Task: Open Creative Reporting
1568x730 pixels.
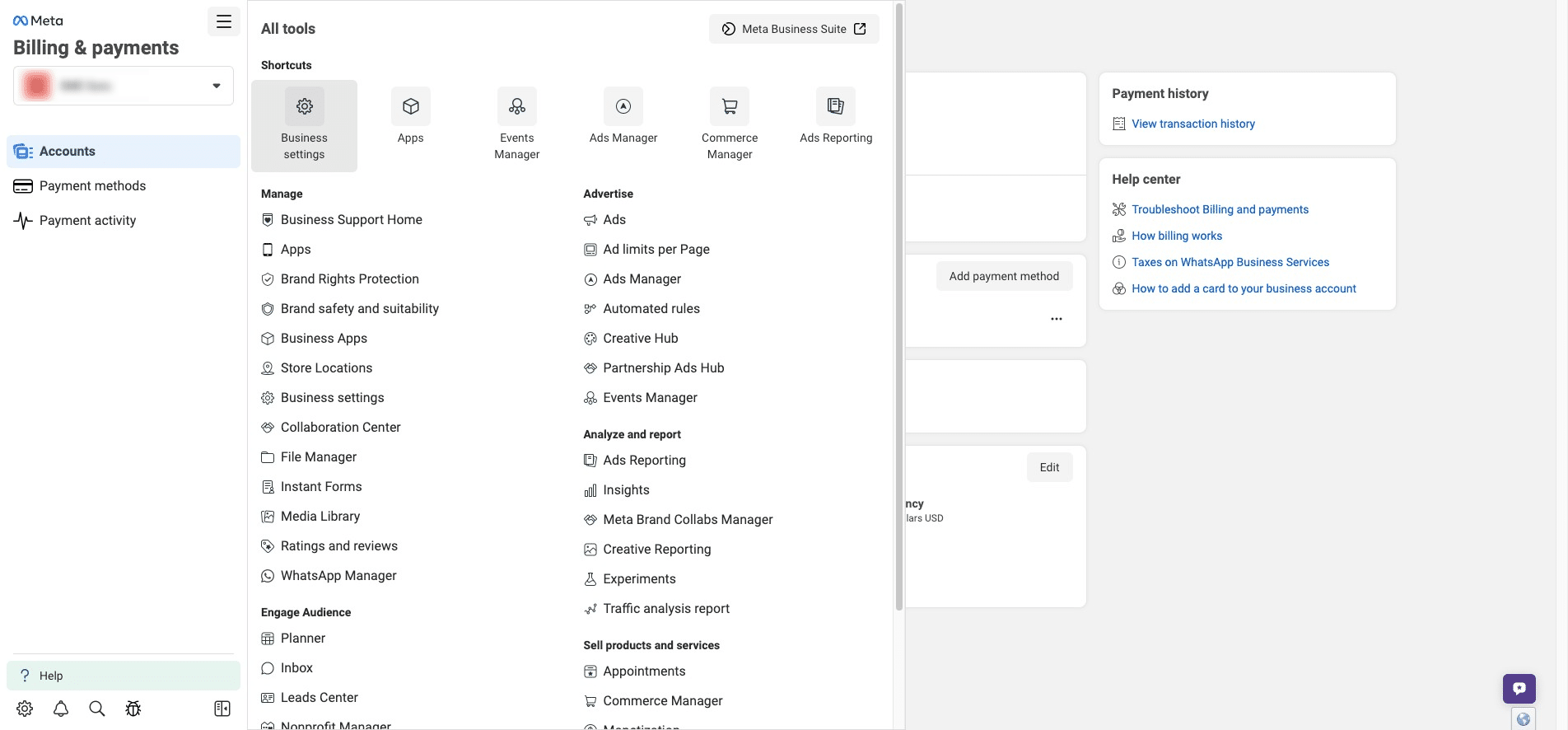Action: 647,550
